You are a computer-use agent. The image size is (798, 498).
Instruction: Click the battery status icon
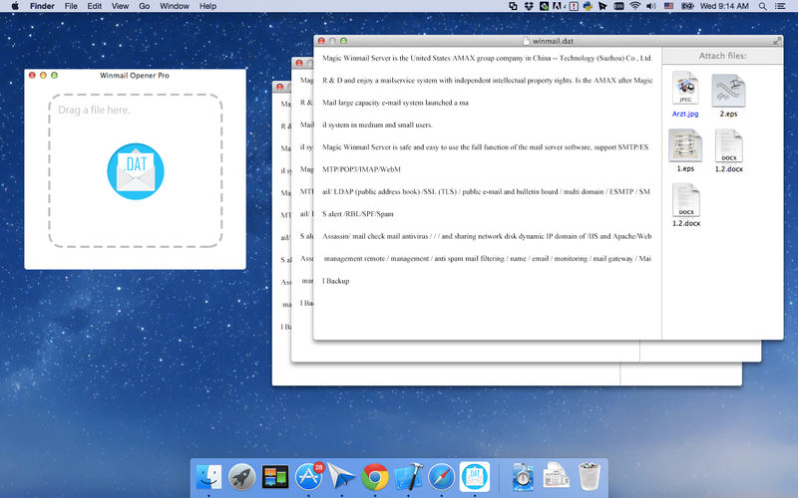(688, 6)
